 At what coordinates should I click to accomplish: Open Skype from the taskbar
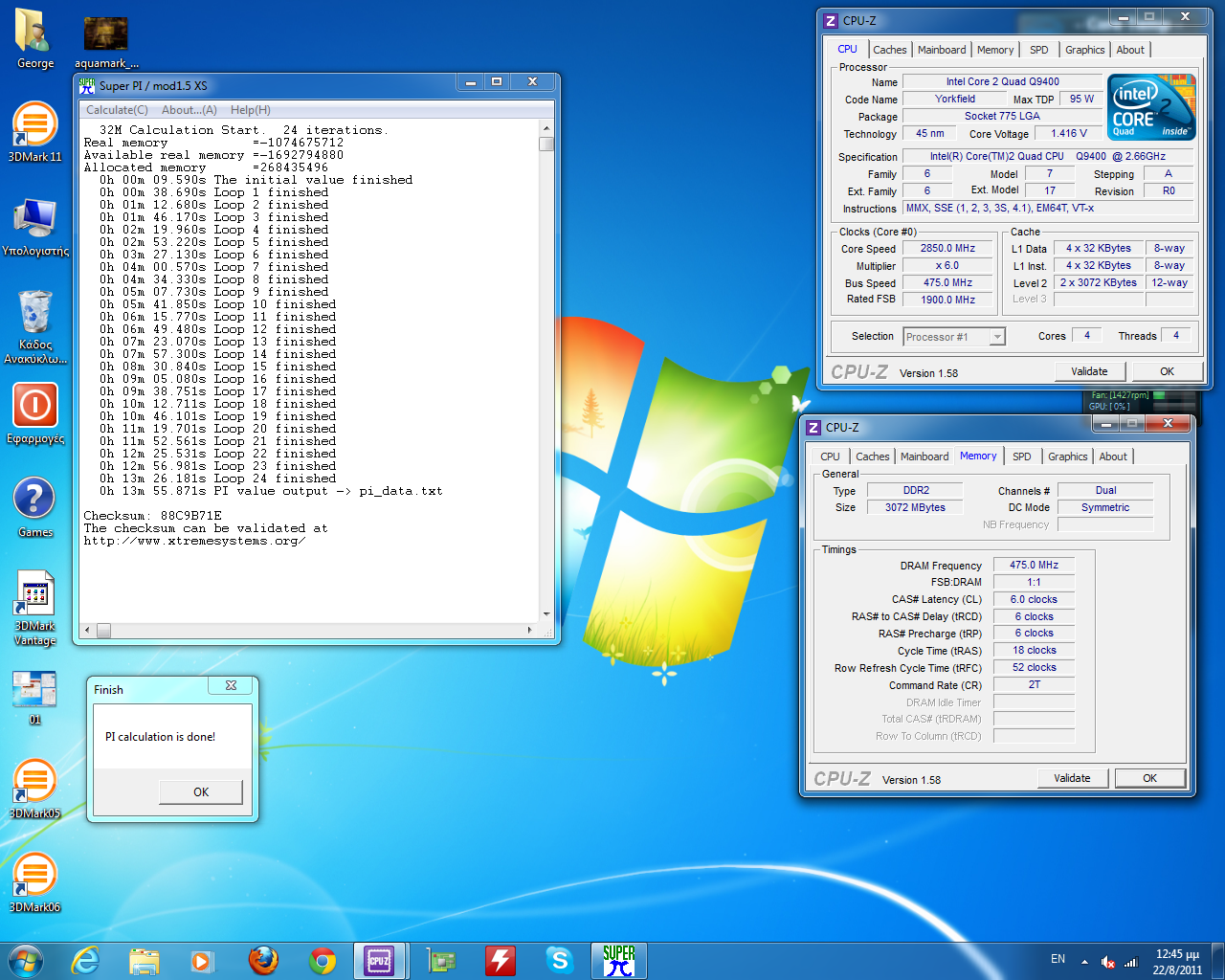pos(560,960)
